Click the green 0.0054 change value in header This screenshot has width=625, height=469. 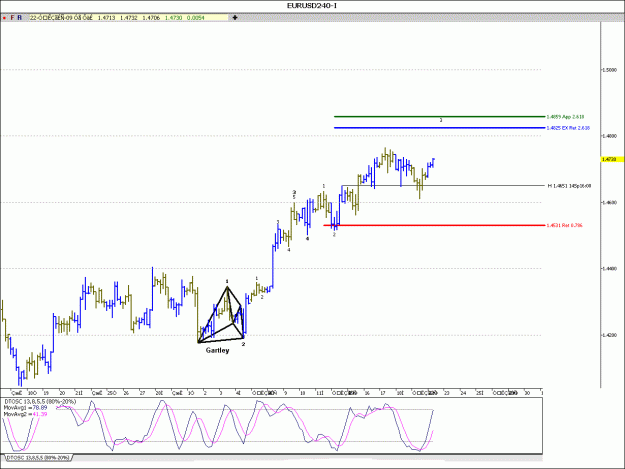tap(196, 18)
